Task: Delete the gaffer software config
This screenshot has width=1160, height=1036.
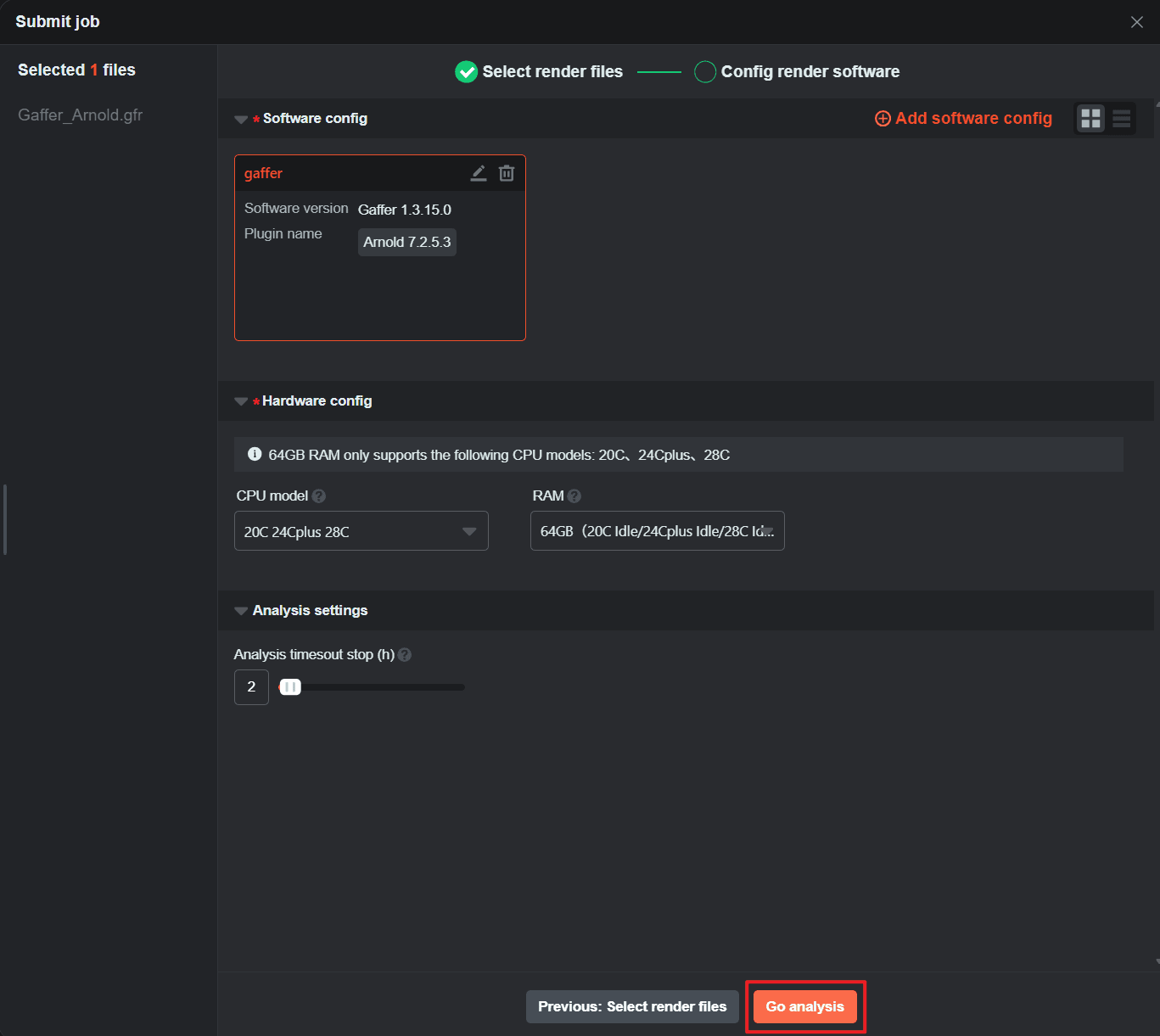Action: pyautogui.click(x=507, y=173)
